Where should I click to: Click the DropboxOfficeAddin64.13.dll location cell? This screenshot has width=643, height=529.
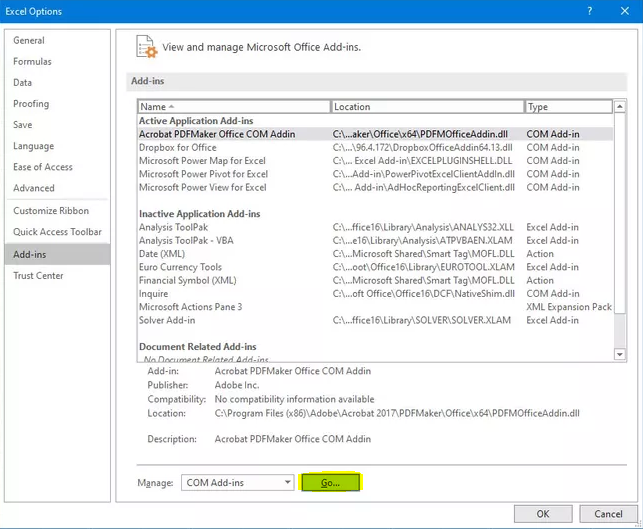(422, 148)
